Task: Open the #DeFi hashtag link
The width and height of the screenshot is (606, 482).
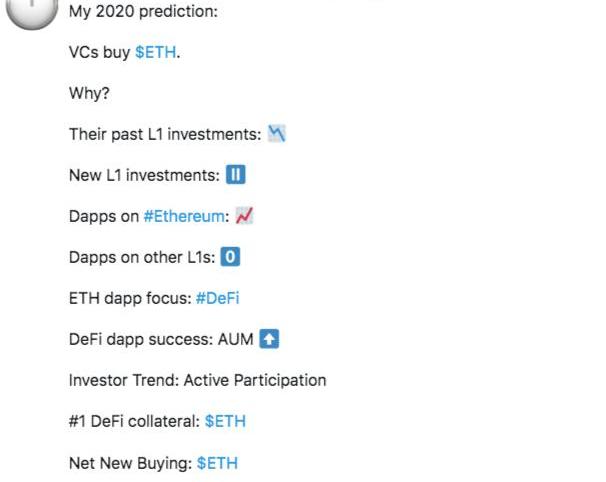Action: [218, 298]
